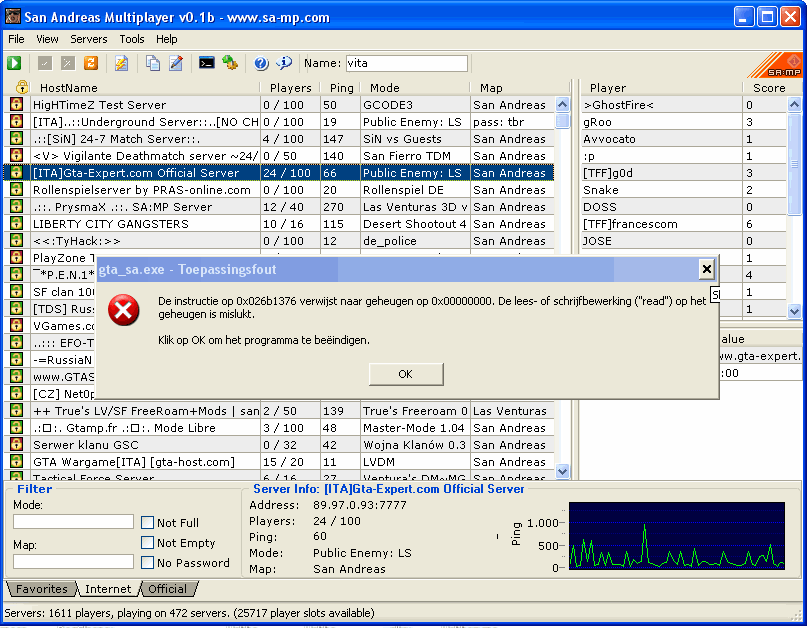Click lock icon of HigHTimeZ Test Server row
The image size is (810, 628).
click(17, 104)
